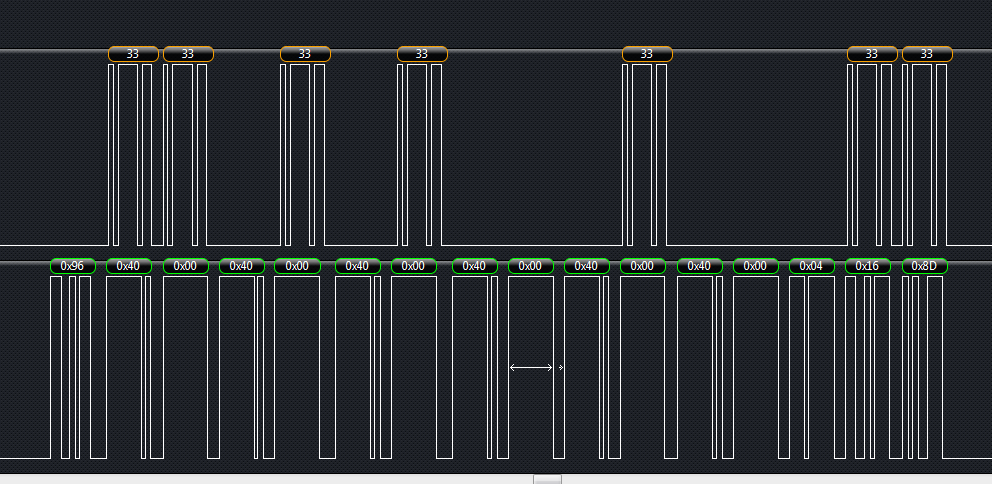This screenshot has width=992, height=484.
Task: Click the horizontal scrollbar thumb at bottom
Action: pyautogui.click(x=548, y=480)
